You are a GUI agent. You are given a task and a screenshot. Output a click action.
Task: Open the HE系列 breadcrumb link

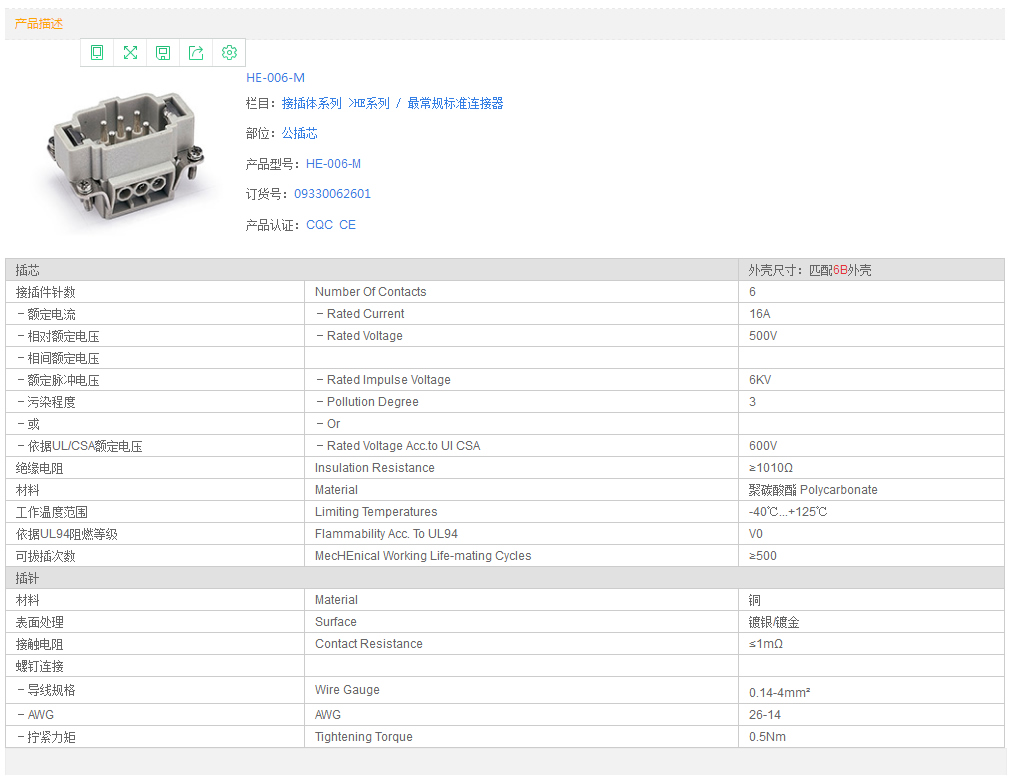[x=372, y=103]
